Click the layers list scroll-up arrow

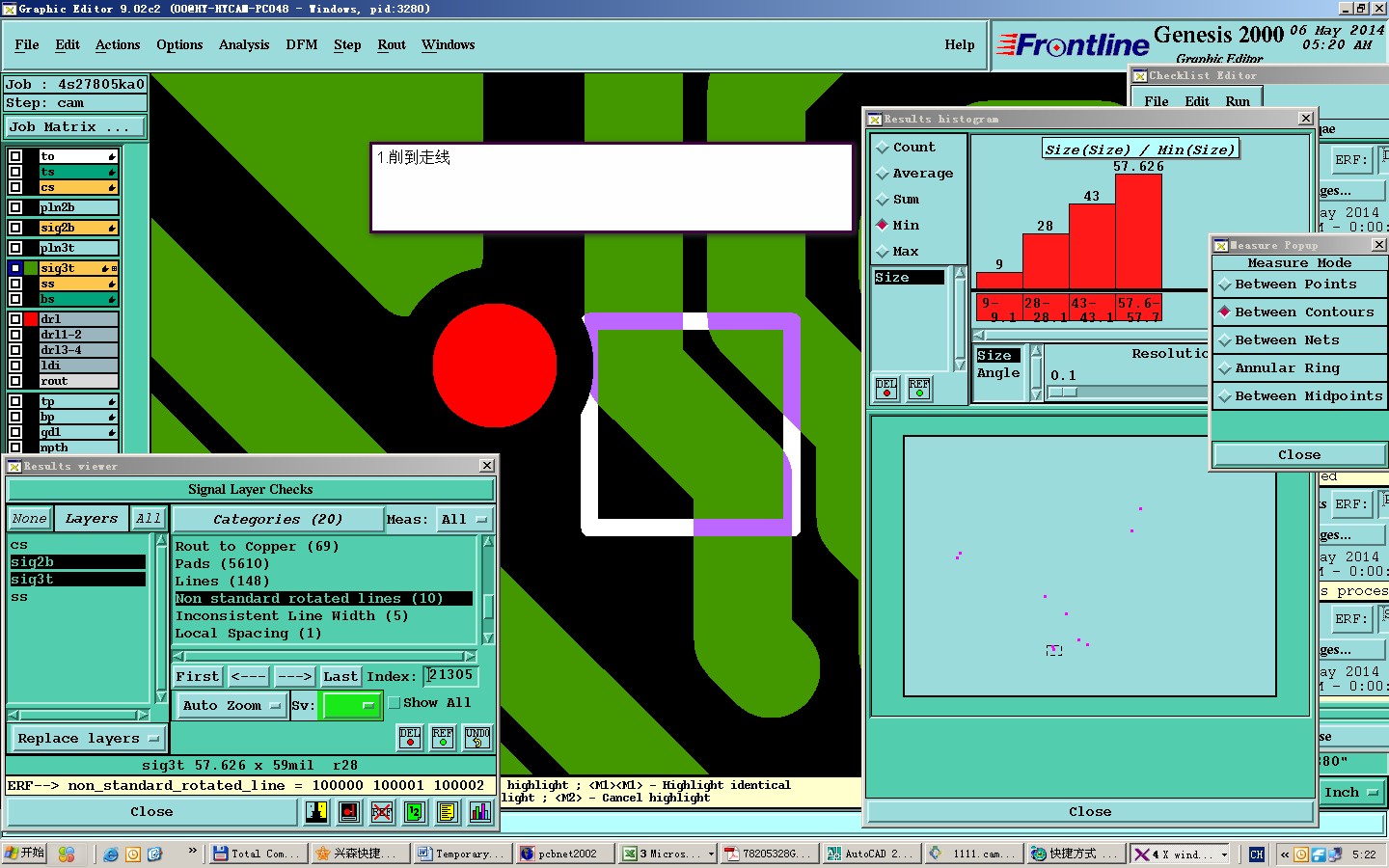161,542
